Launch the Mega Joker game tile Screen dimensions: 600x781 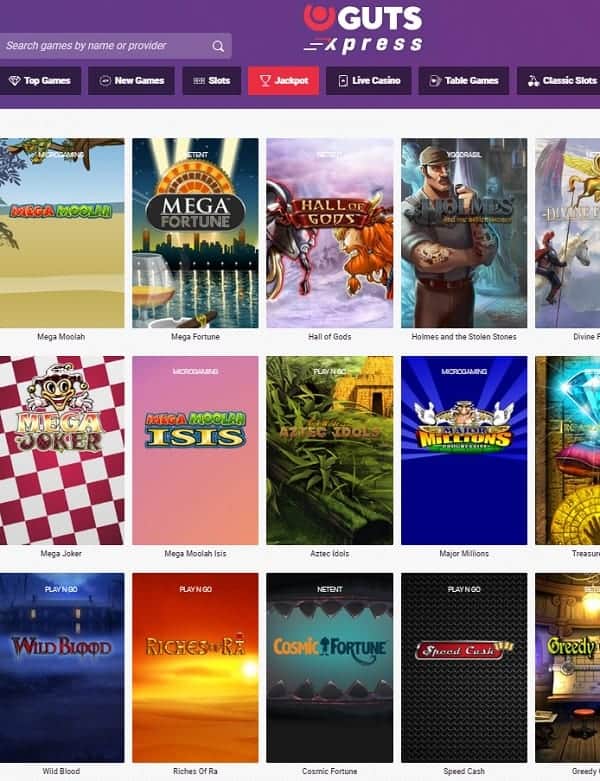tap(62, 450)
